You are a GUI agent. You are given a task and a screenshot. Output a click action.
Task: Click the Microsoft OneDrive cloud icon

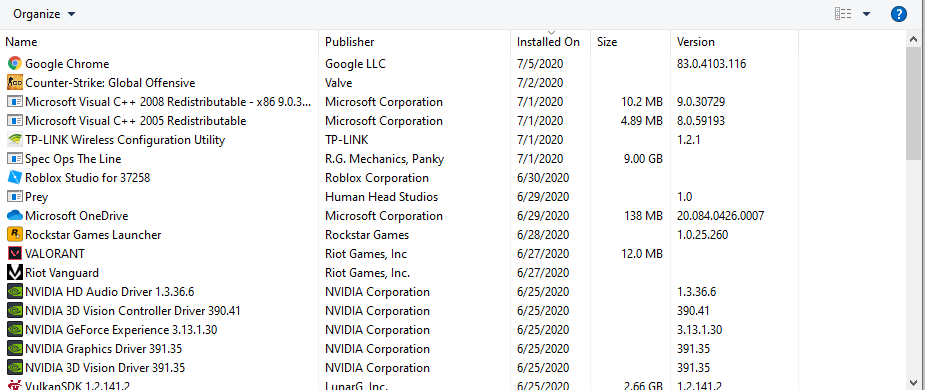(15, 216)
